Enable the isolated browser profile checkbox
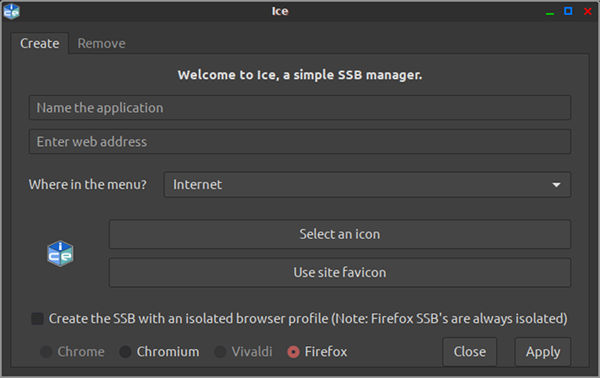Viewport: 600px width, 378px height. (37, 318)
